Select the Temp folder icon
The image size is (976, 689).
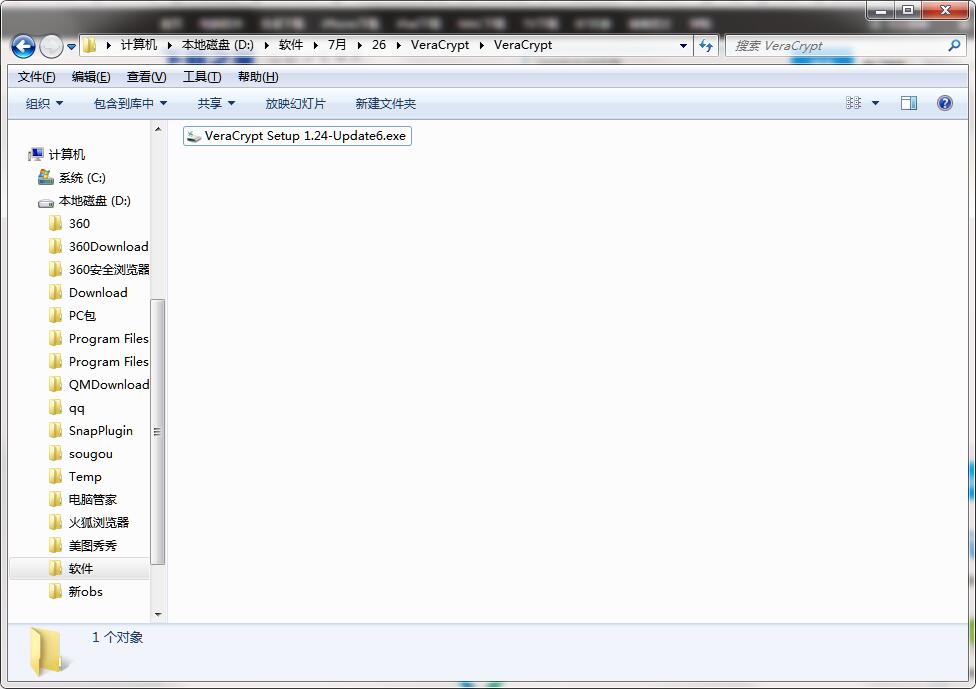(55, 477)
